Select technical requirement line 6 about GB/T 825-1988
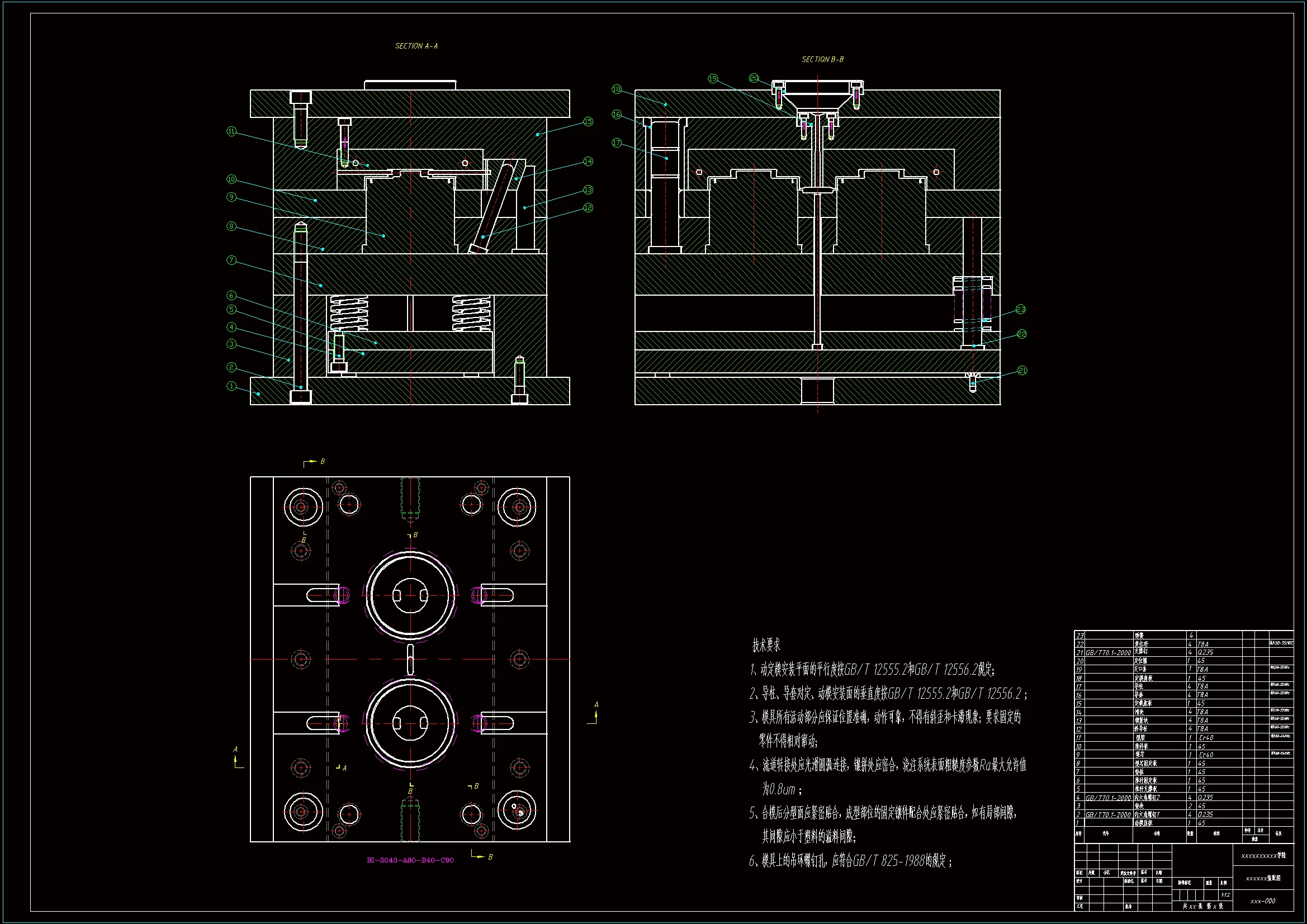The width and height of the screenshot is (1307, 924). click(850, 861)
